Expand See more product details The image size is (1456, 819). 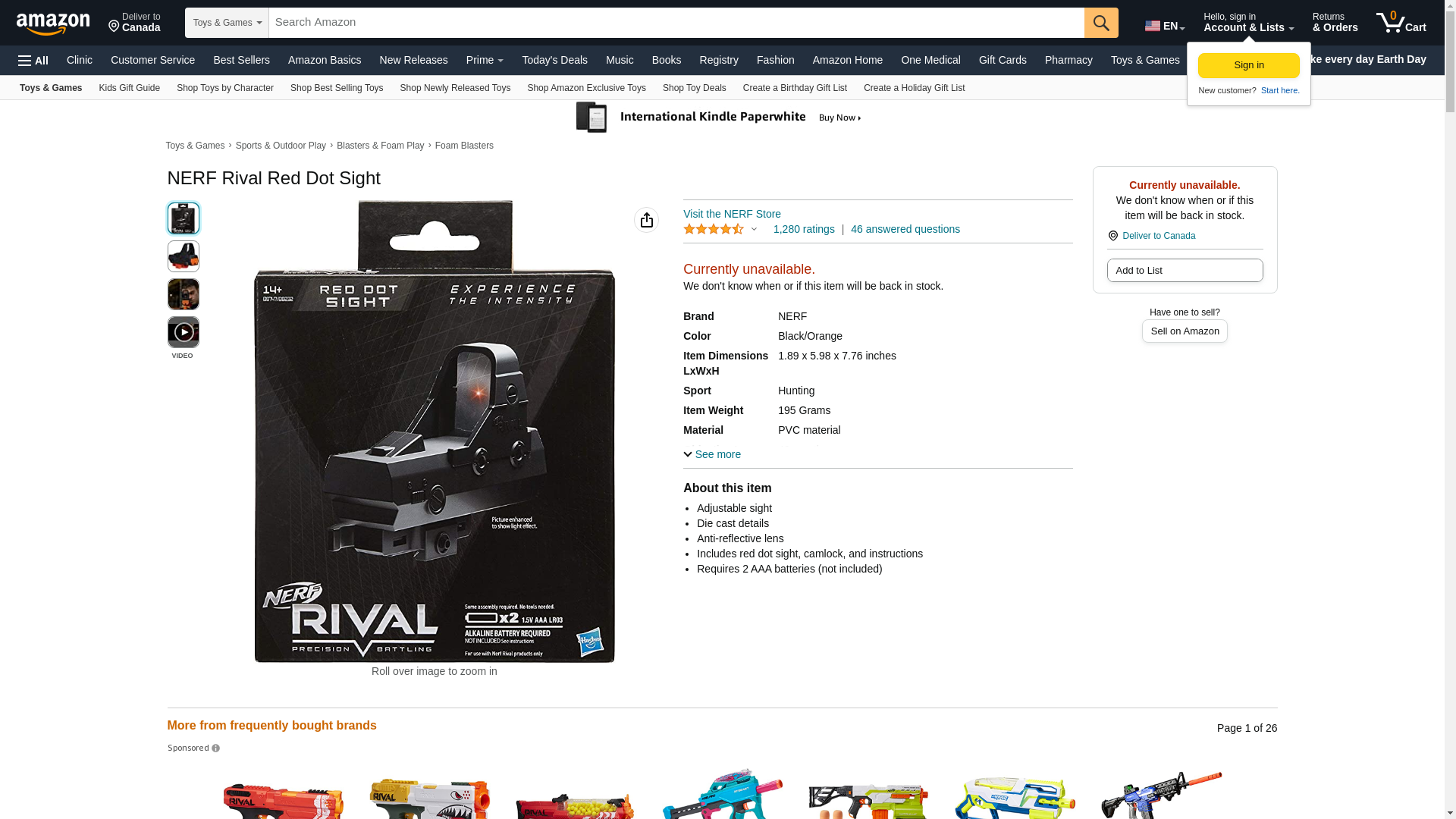712,454
